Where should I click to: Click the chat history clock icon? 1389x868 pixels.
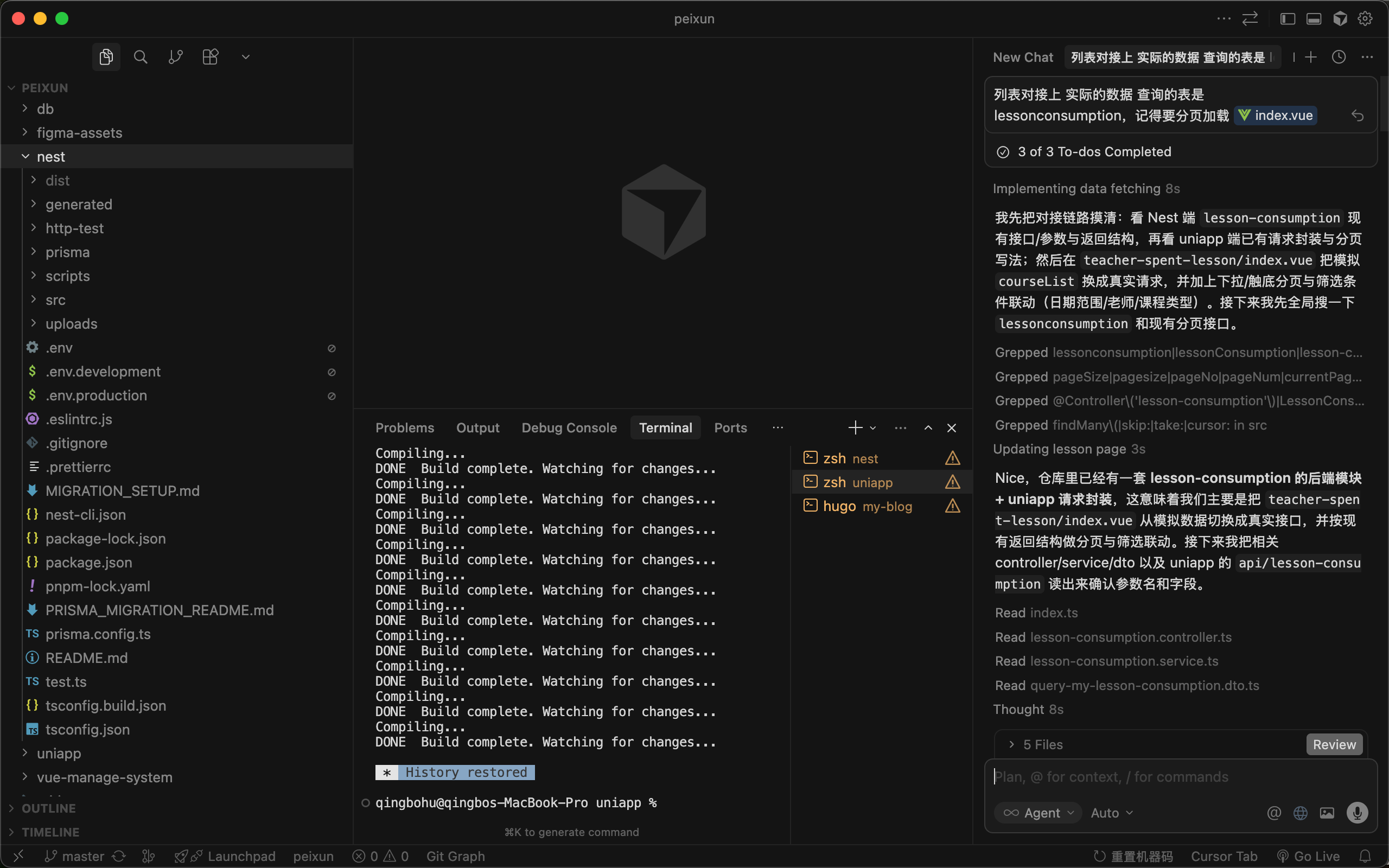[x=1339, y=57]
